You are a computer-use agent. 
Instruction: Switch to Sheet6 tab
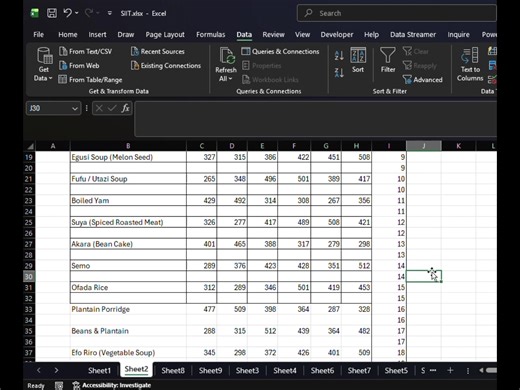click(x=322, y=370)
